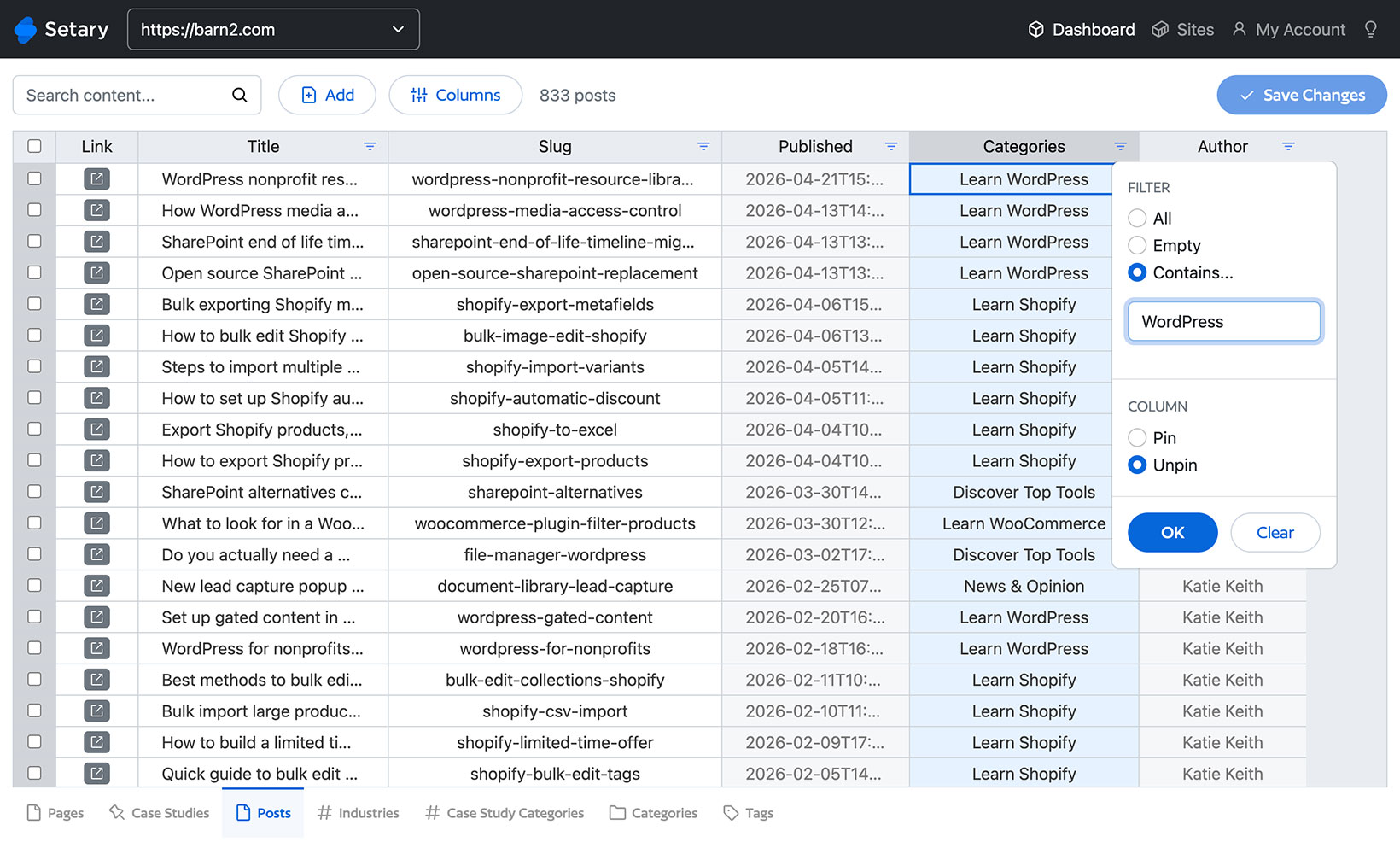Viewport: 1400px width, 848px height.
Task: Click the Add post button
Action: click(x=327, y=95)
